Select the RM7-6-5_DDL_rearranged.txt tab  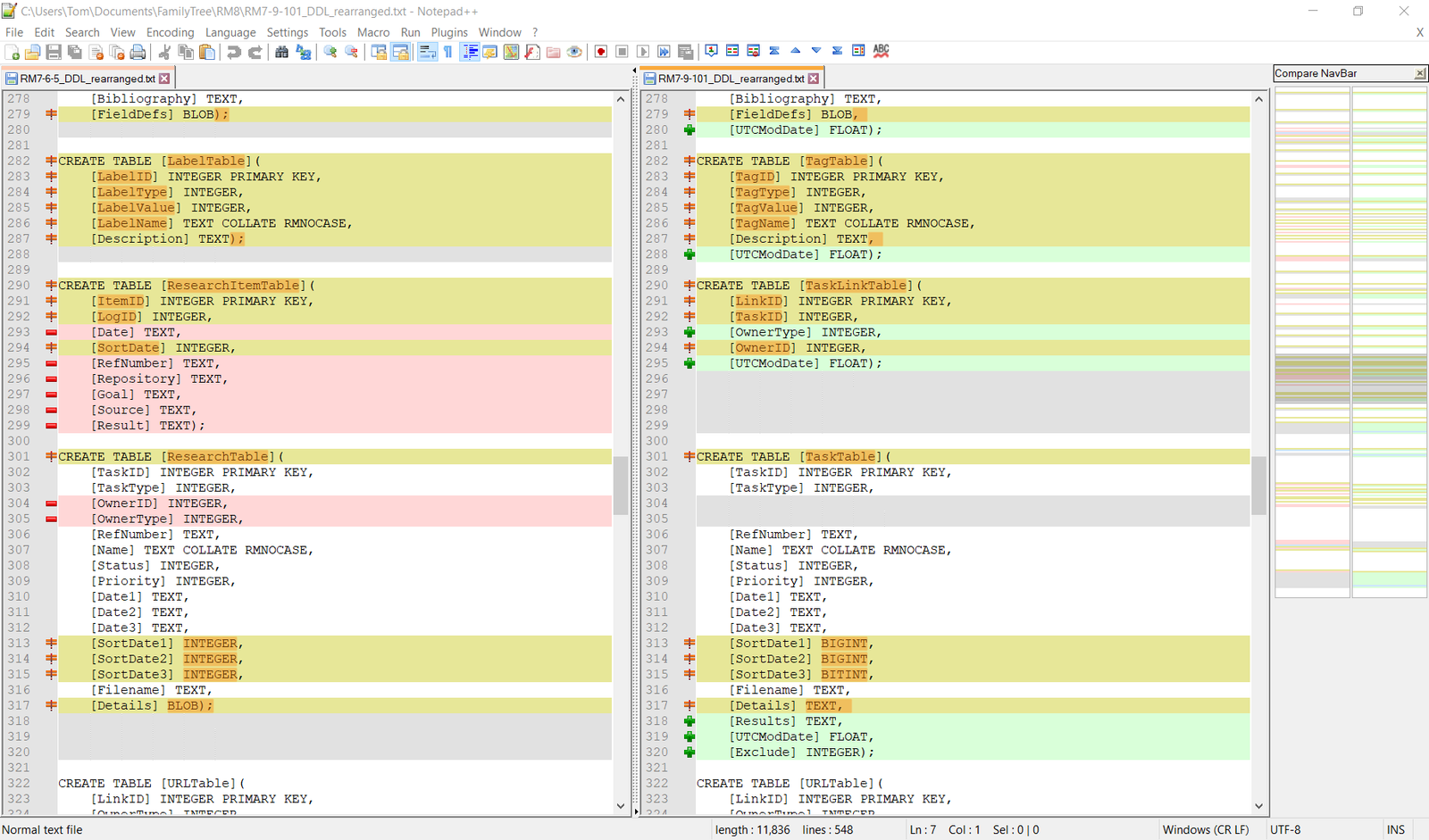[x=88, y=79]
